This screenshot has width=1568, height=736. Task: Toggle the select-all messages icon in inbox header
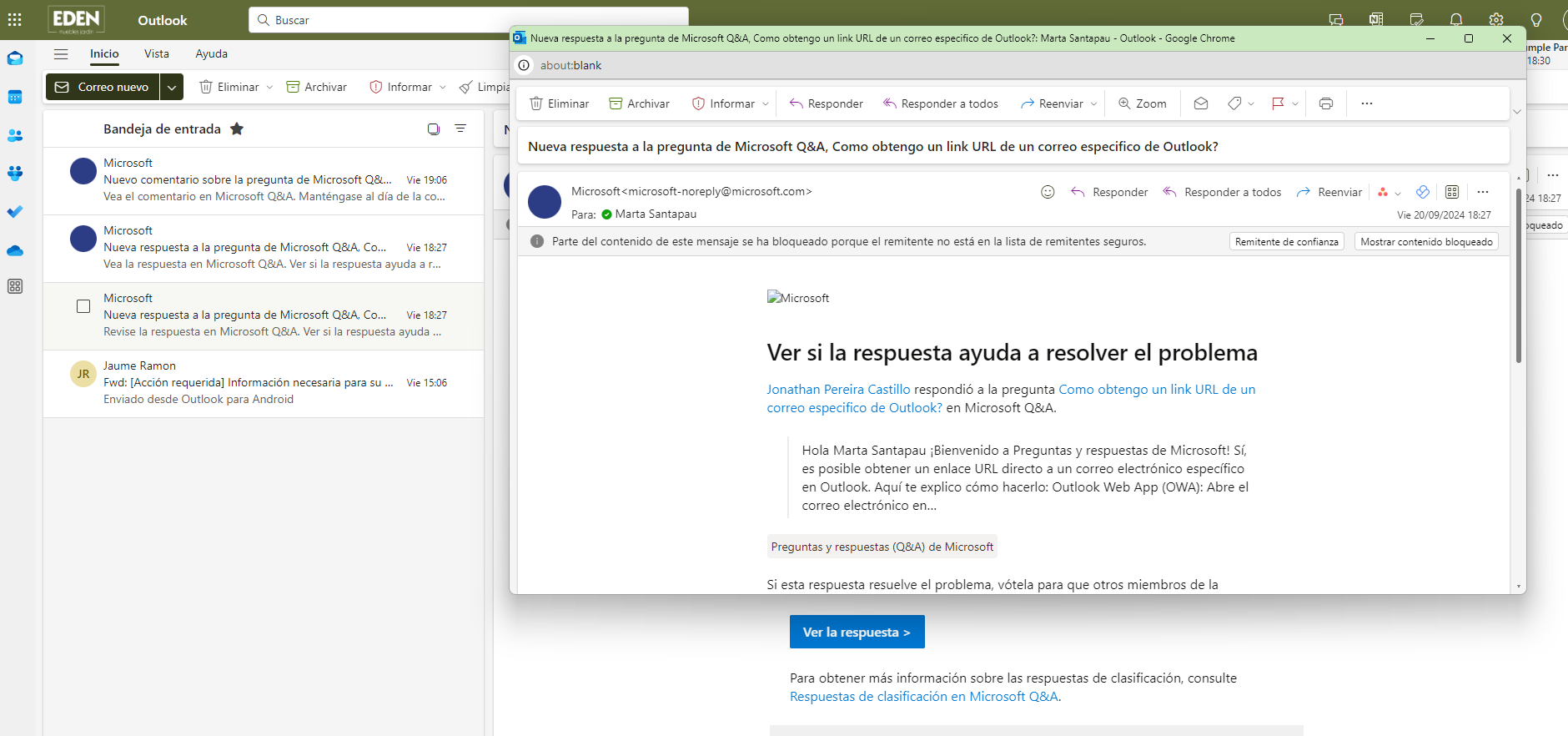pos(434,129)
